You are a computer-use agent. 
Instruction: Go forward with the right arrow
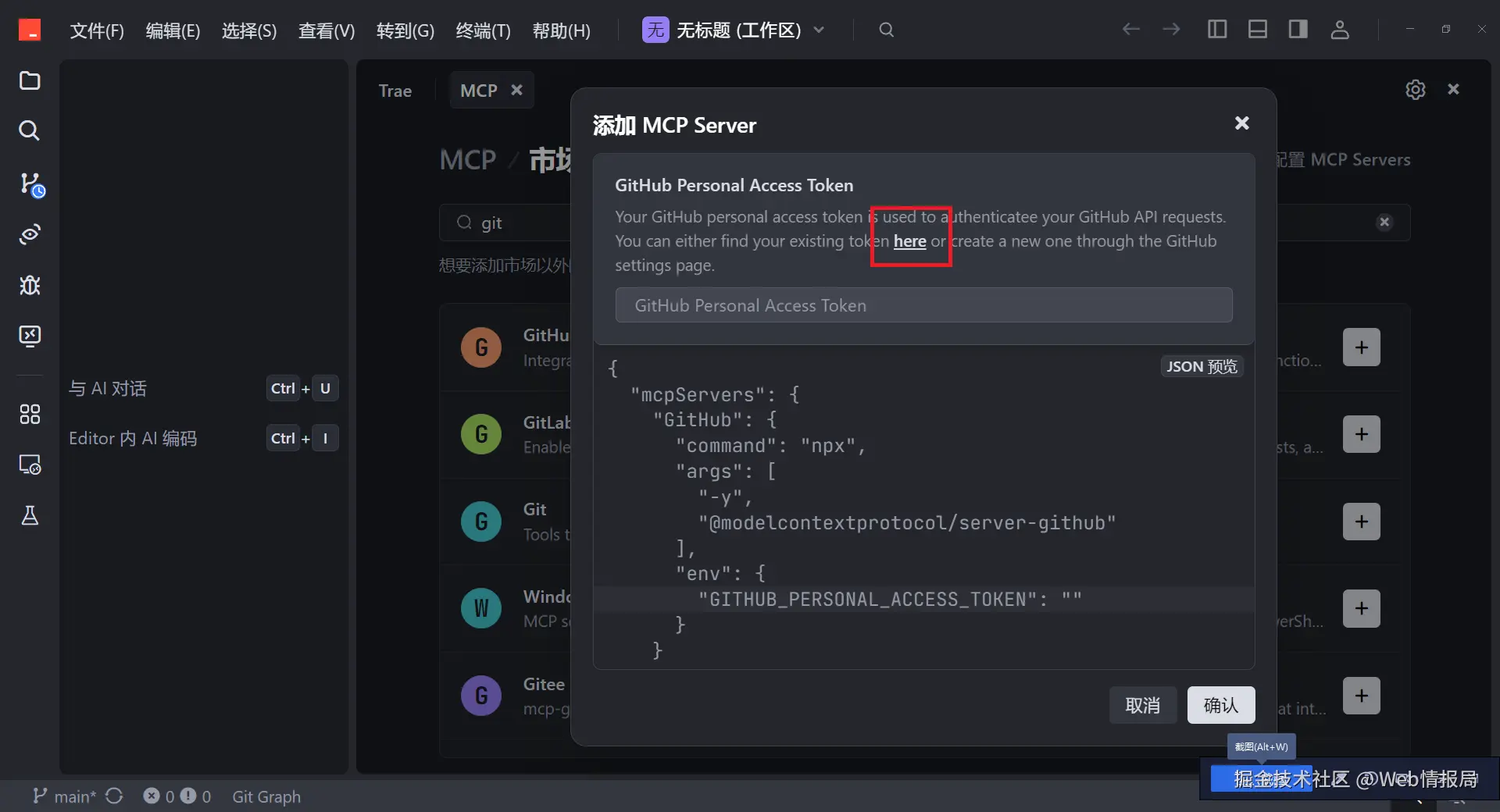(1171, 30)
